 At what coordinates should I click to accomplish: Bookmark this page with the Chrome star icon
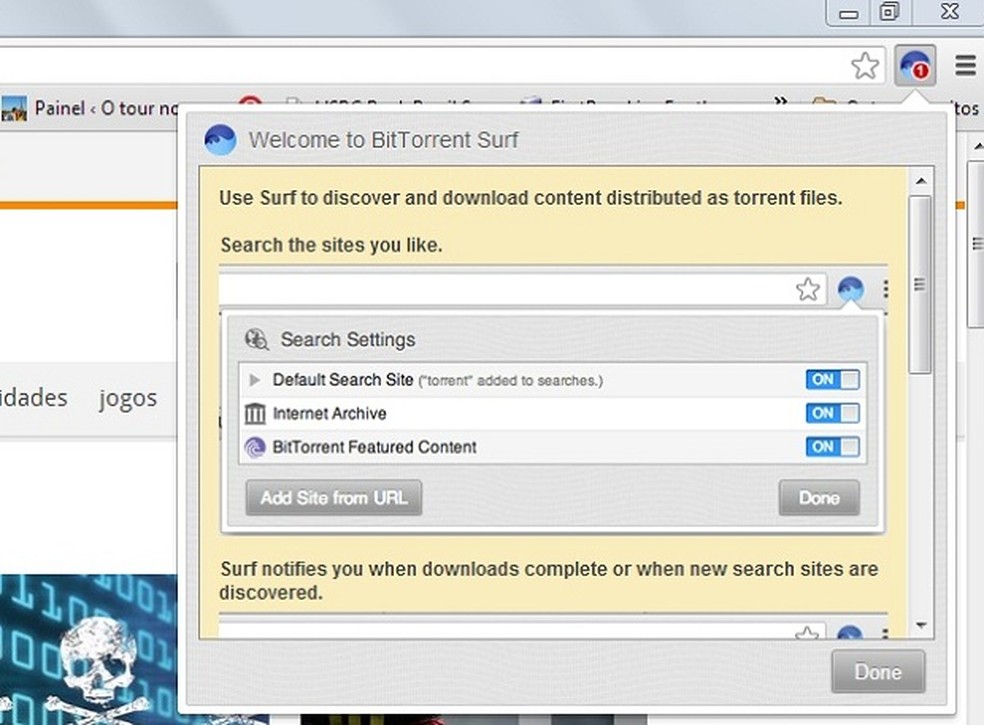click(865, 65)
